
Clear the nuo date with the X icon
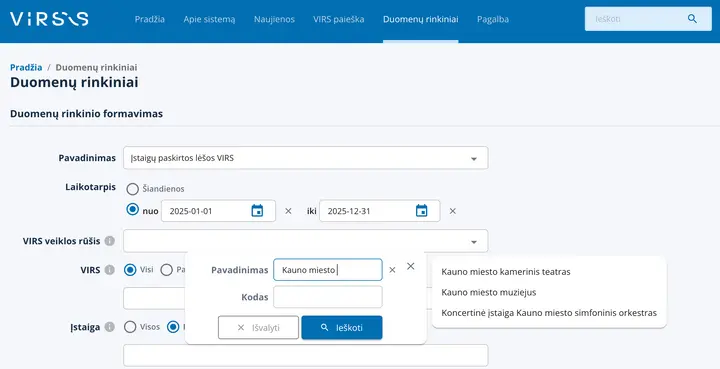point(288,211)
